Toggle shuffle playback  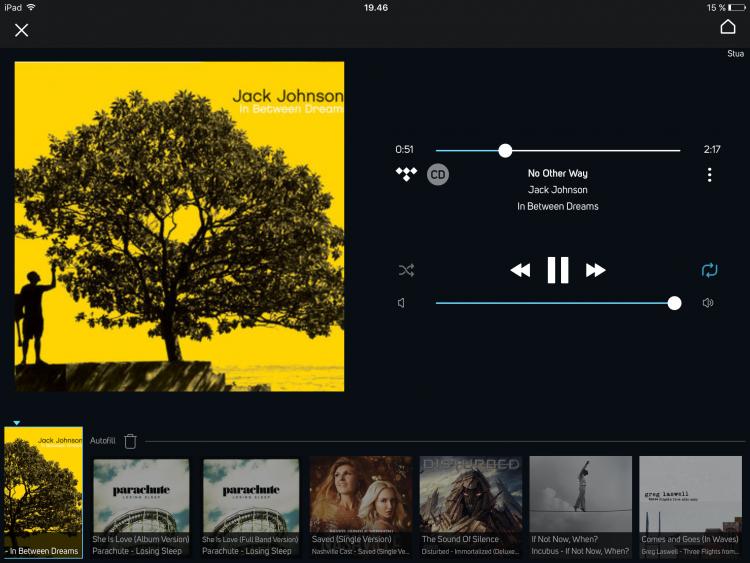406,270
